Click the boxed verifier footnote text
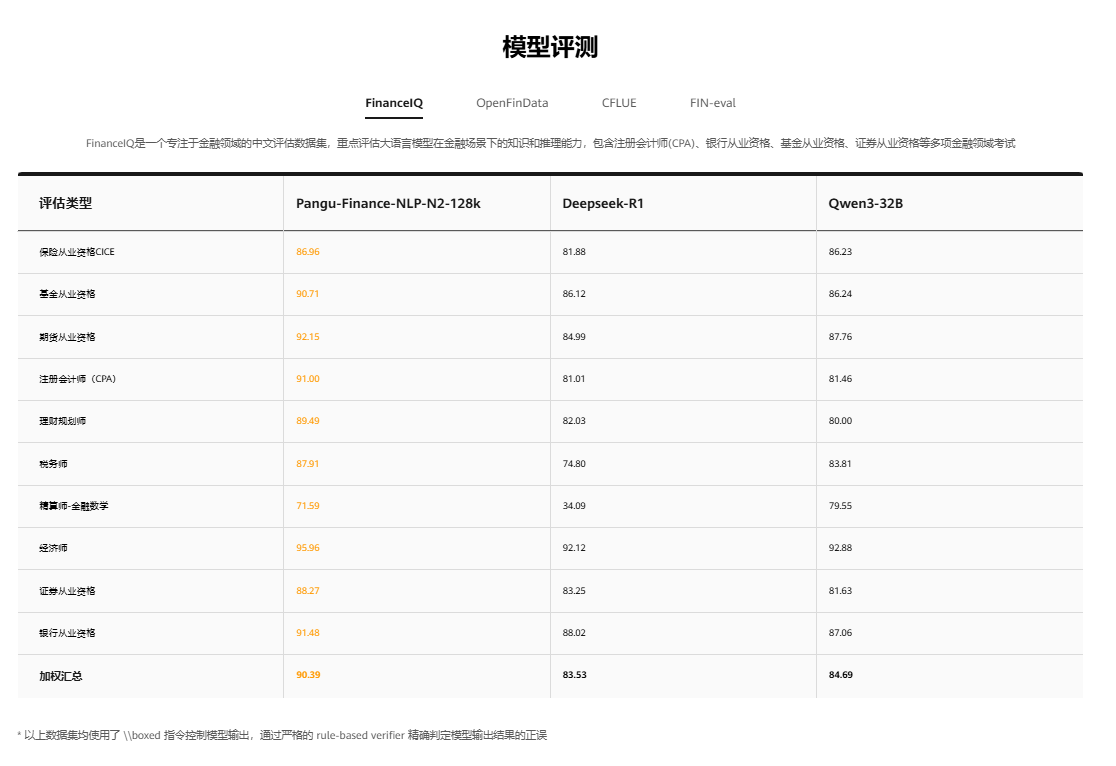 pyautogui.click(x=282, y=735)
